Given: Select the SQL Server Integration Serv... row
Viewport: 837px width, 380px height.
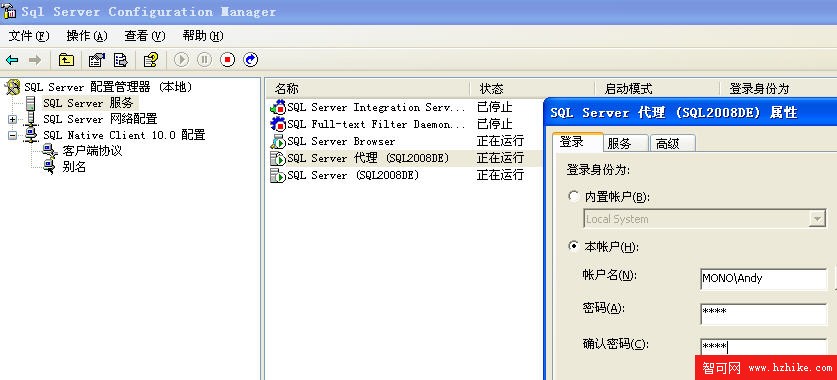Looking at the screenshot, I should click(376, 108).
